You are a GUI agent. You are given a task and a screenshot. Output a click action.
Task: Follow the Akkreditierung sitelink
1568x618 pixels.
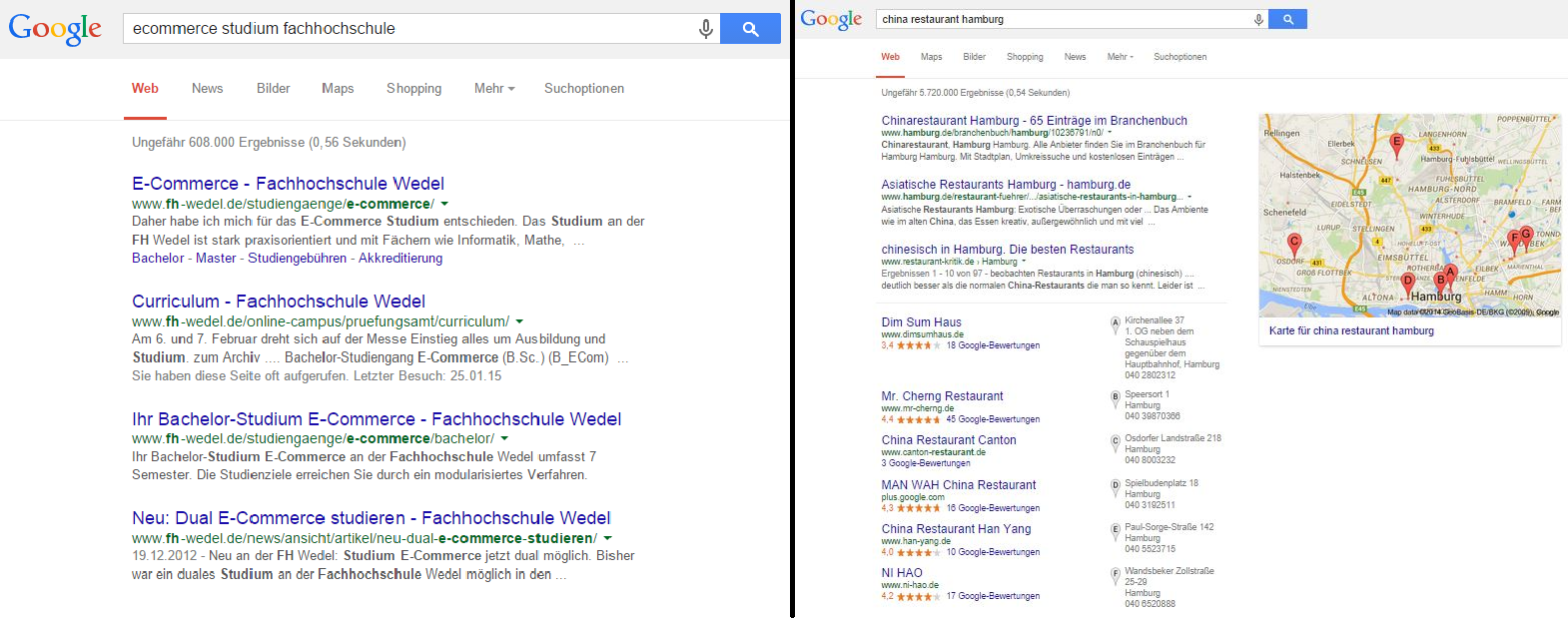(400, 259)
